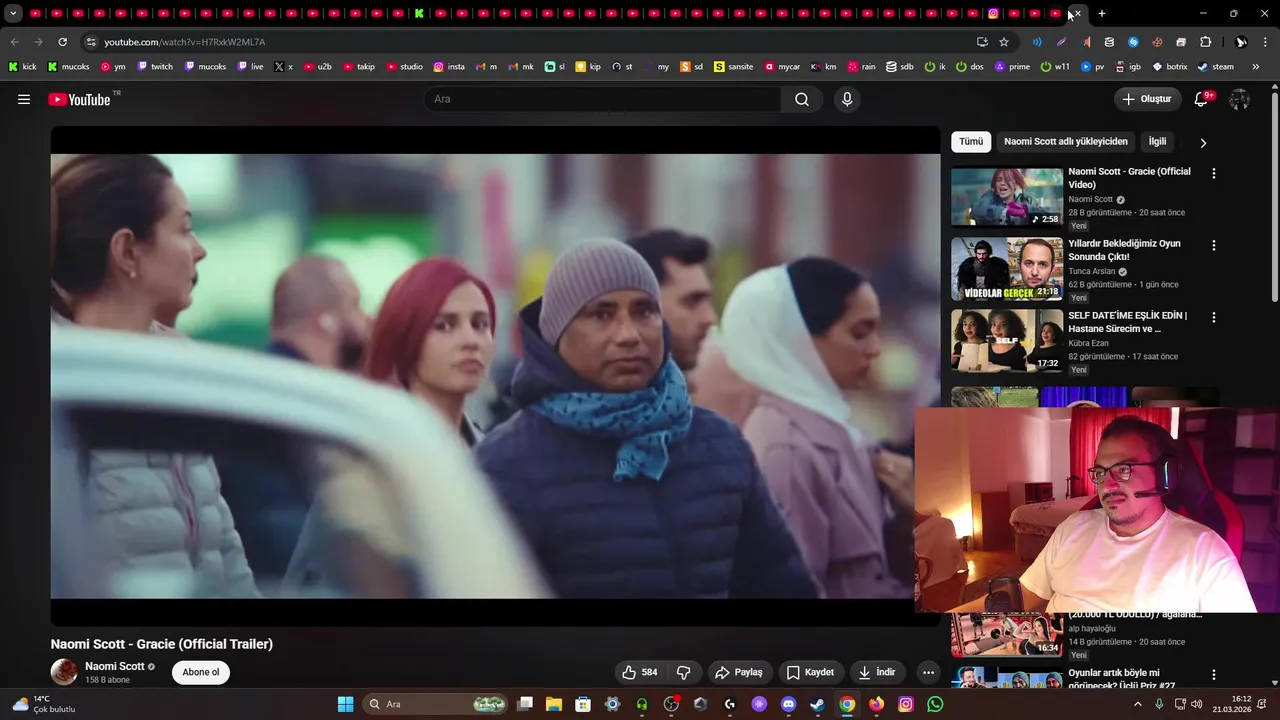Image resolution: width=1280 pixels, height=720 pixels.
Task: Open YouTube notifications bell
Action: coord(1202,99)
